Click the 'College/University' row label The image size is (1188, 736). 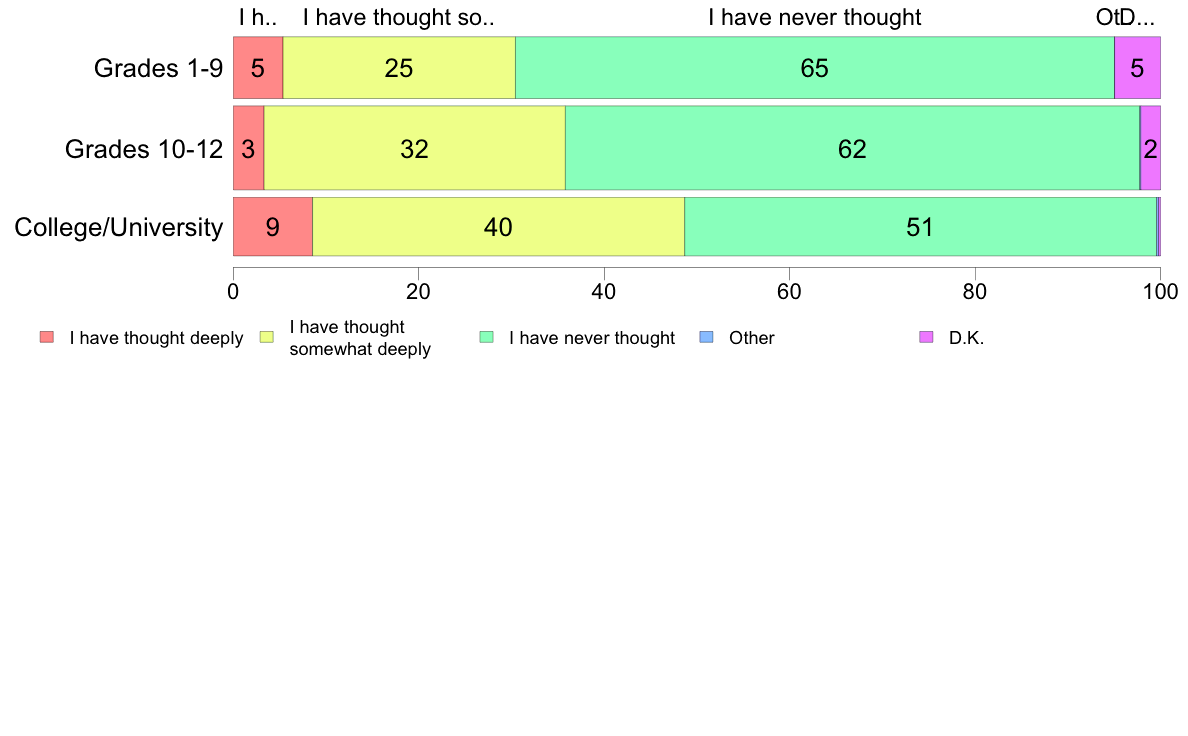(119, 227)
